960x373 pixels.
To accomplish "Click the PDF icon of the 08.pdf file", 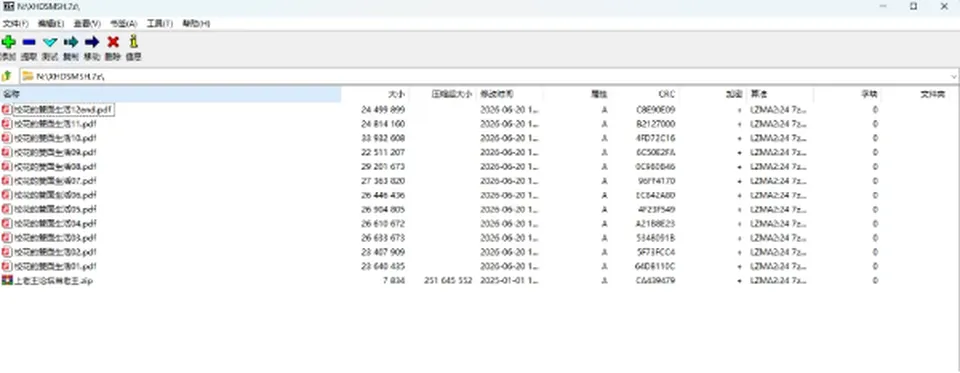I will (x=7, y=166).
